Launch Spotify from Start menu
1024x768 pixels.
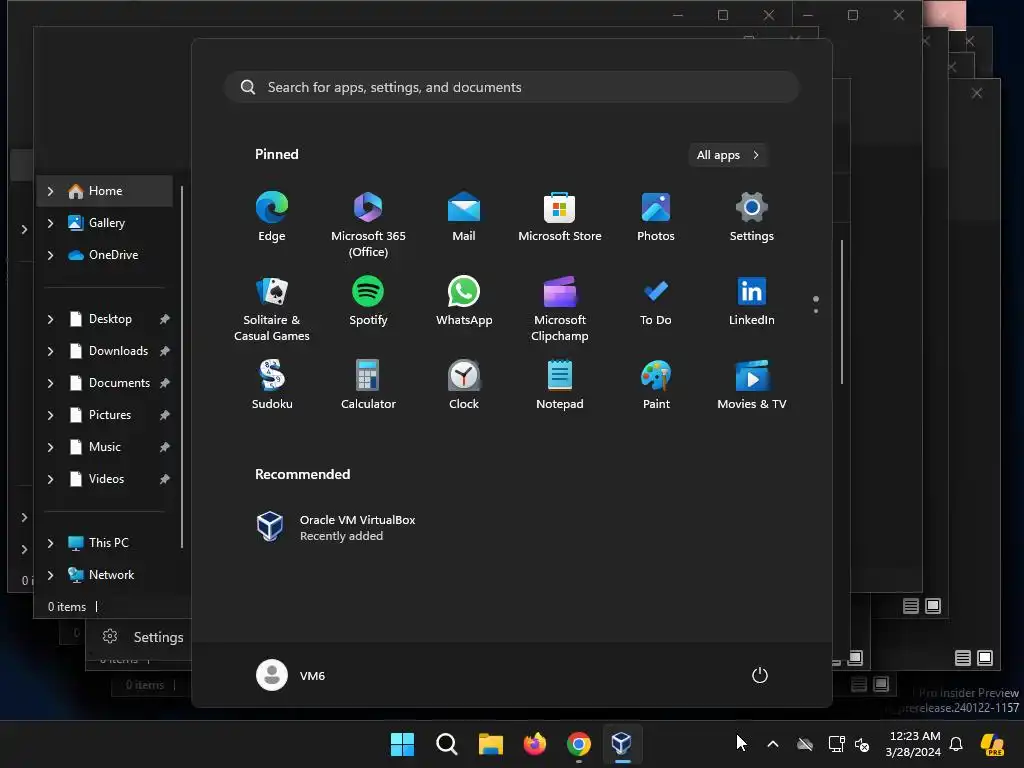(x=368, y=301)
